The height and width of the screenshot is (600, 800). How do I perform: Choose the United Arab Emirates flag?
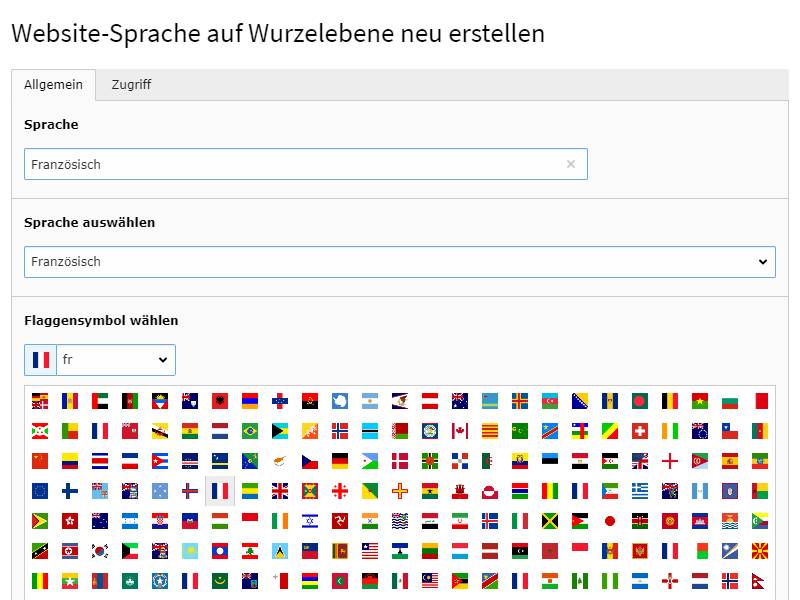[100, 401]
